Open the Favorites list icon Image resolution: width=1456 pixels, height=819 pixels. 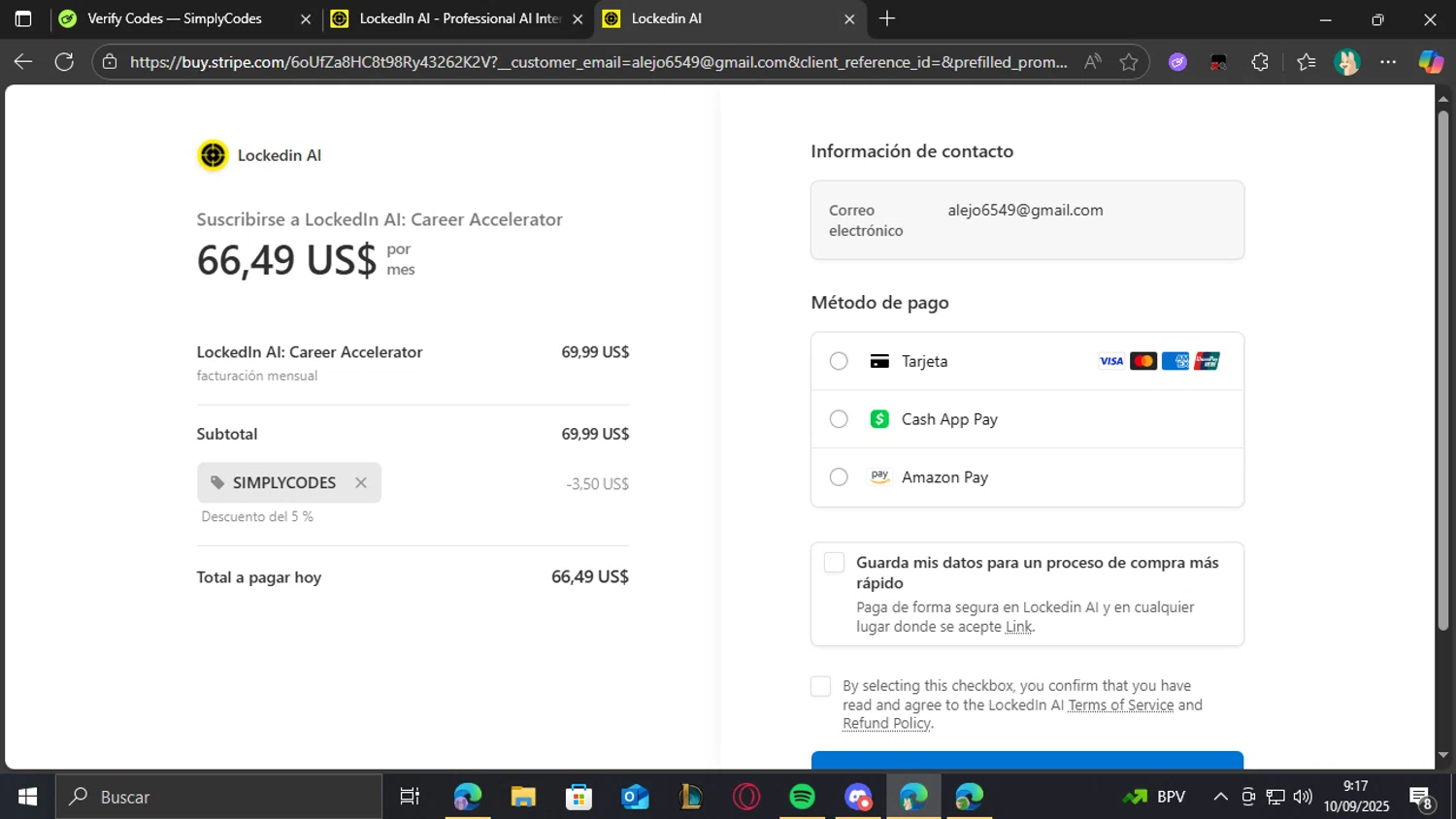[x=1306, y=62]
